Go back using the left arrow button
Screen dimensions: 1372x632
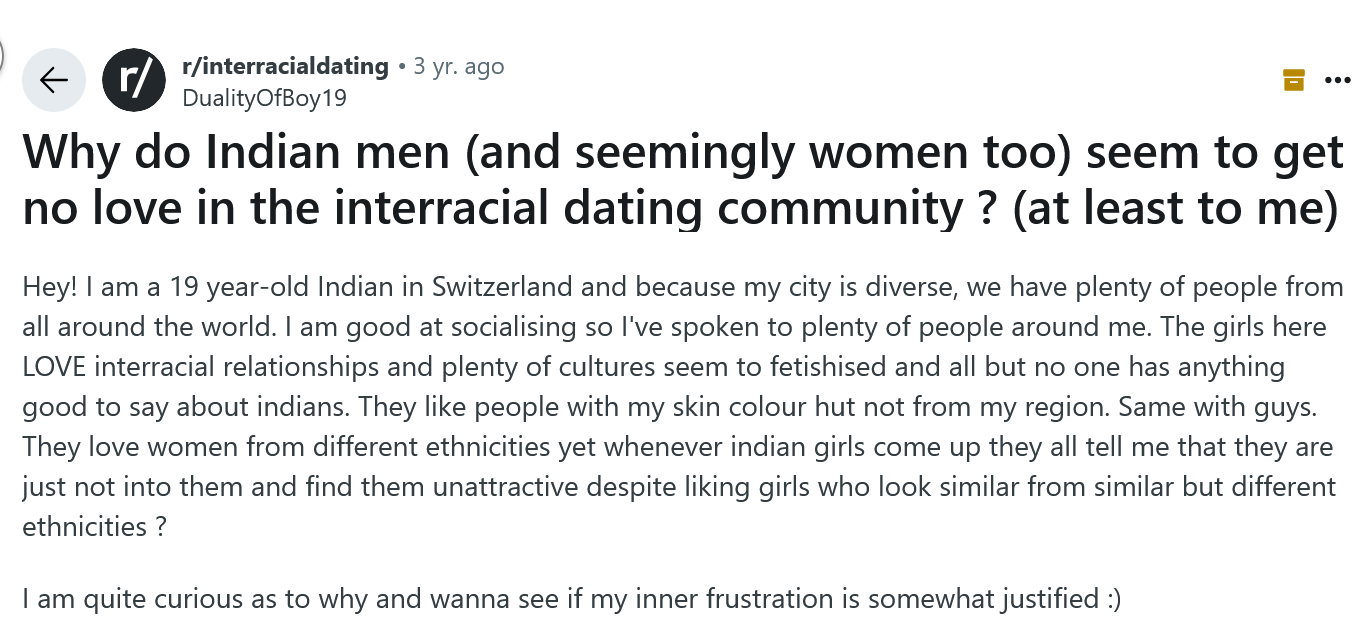click(54, 79)
